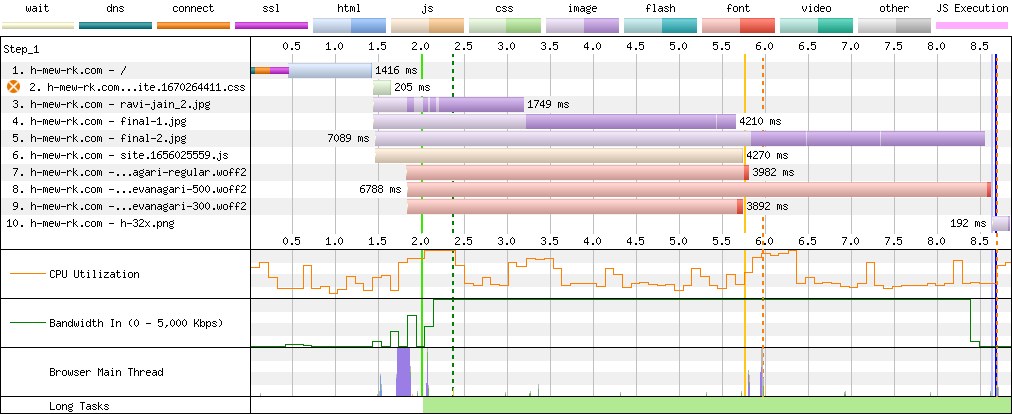Click the evanagari-500.woff2 request bar
This screenshot has width=1012, height=414.
click(699, 189)
